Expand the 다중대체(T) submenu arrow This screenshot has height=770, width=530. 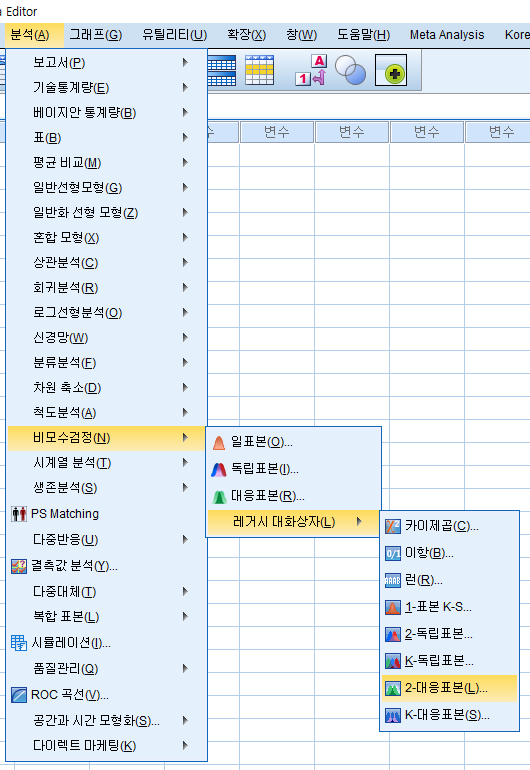pyautogui.click(x=185, y=591)
